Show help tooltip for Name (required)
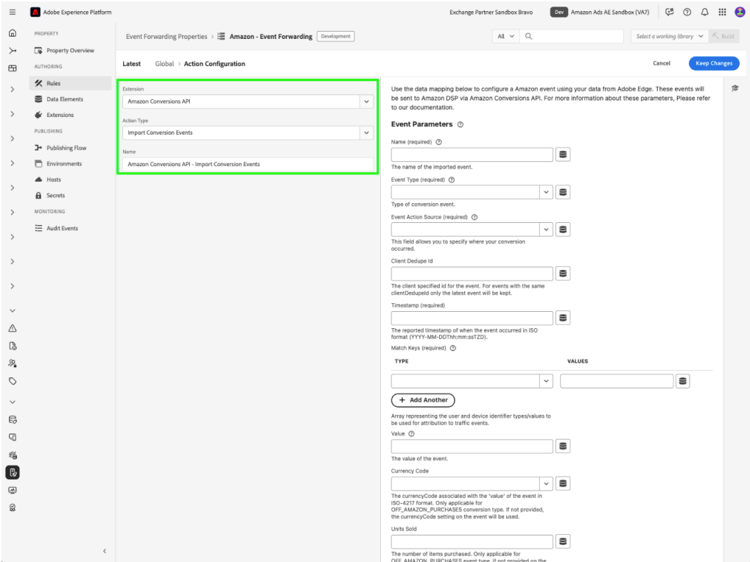 (439, 142)
